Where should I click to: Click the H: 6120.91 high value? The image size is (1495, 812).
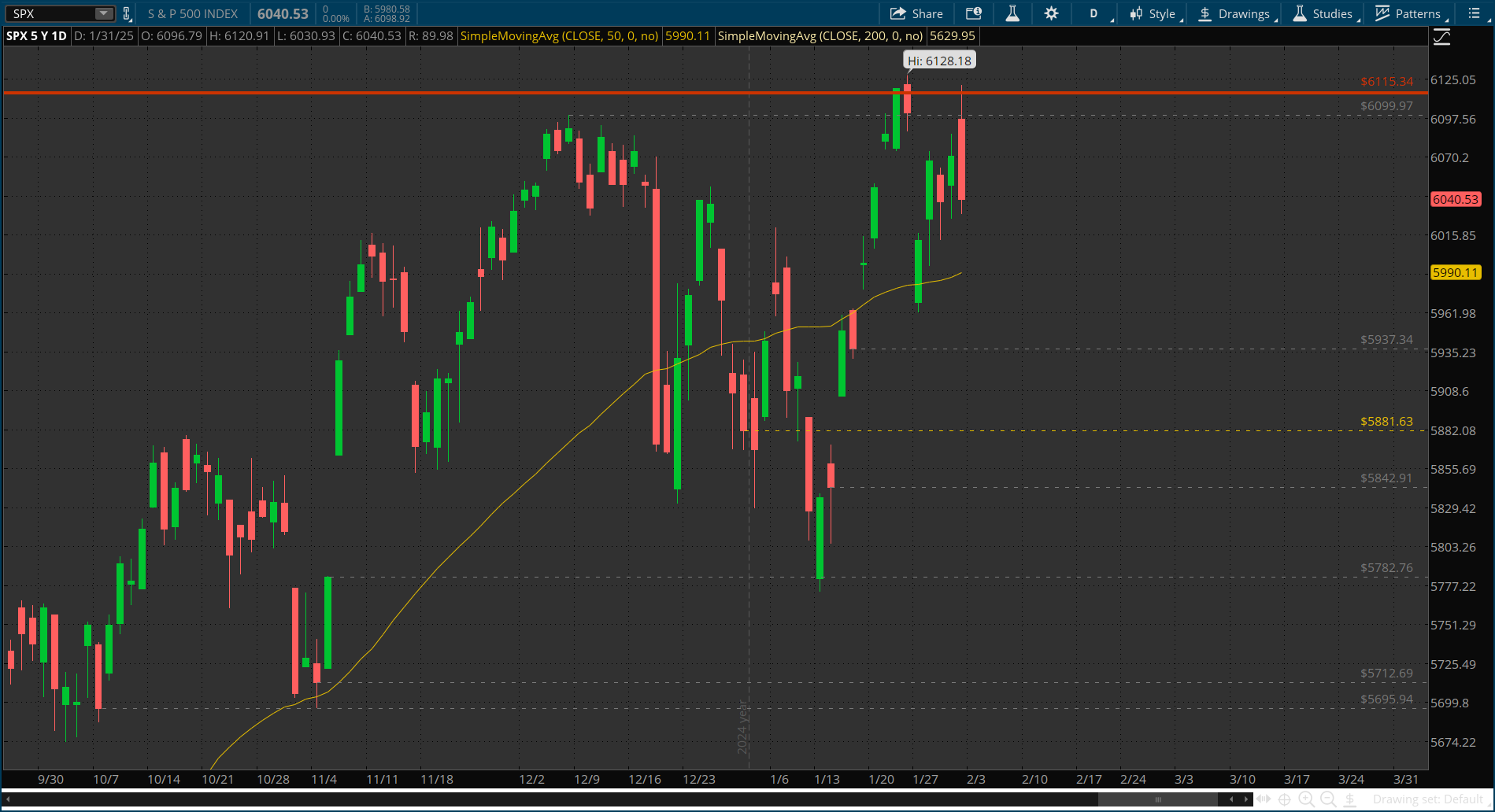click(239, 35)
